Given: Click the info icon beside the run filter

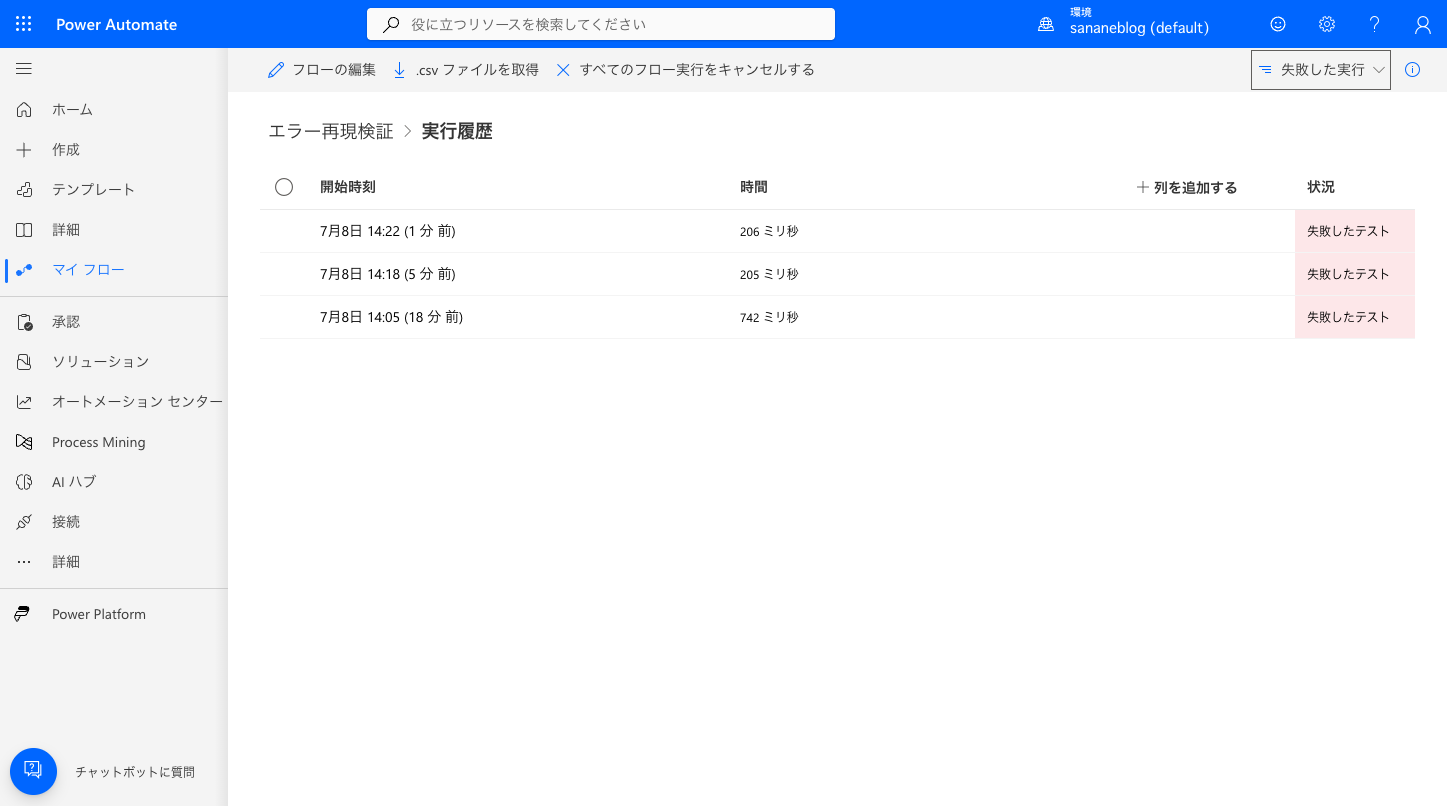Looking at the screenshot, I should point(1412,70).
